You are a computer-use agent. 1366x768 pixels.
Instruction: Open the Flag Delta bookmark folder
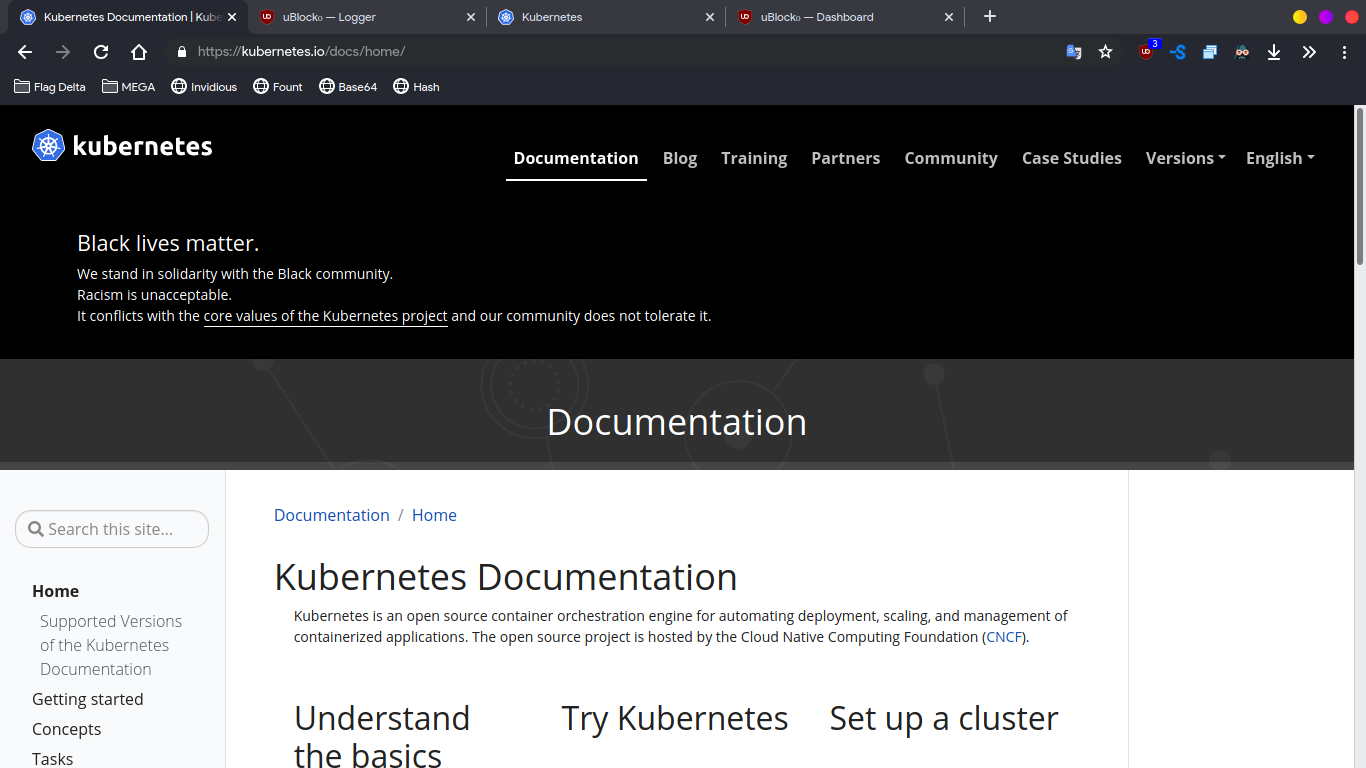(x=50, y=87)
